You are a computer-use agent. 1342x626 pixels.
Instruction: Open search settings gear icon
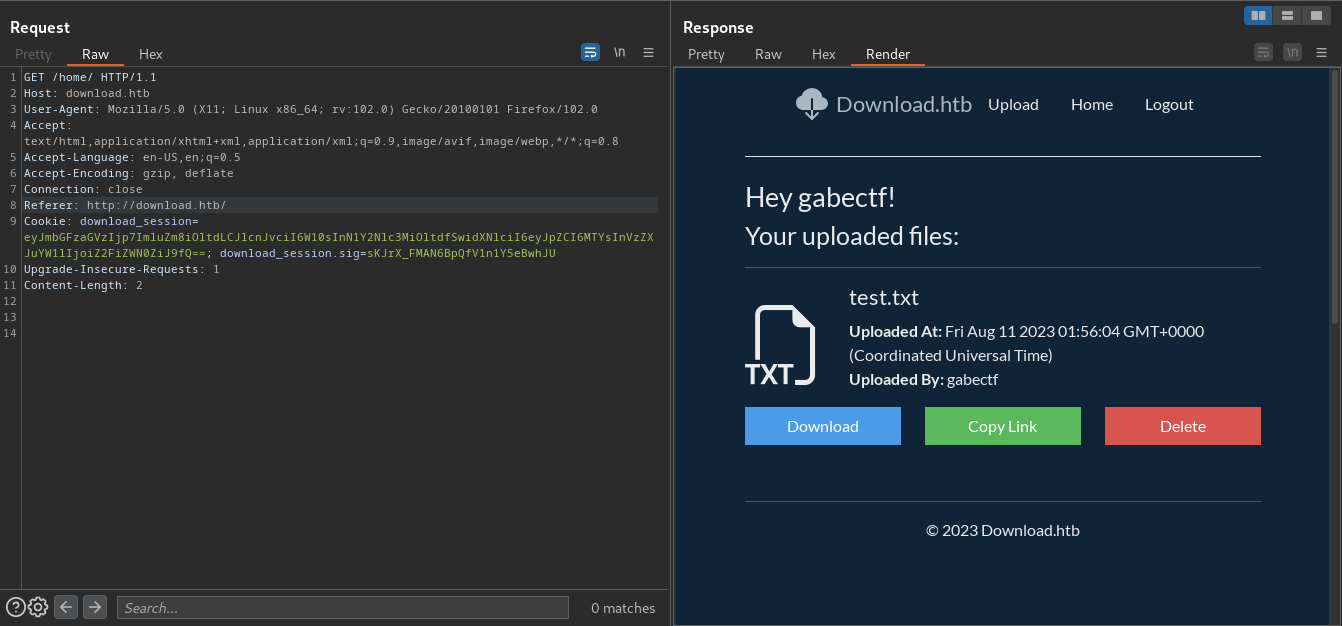pyautogui.click(x=38, y=607)
